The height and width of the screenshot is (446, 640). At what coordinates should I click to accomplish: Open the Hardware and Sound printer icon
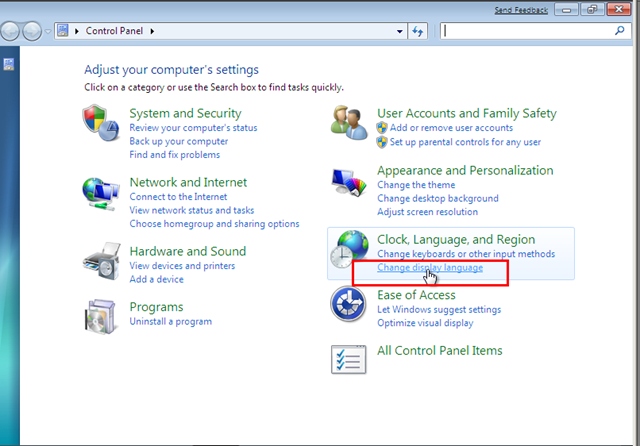coord(102,261)
